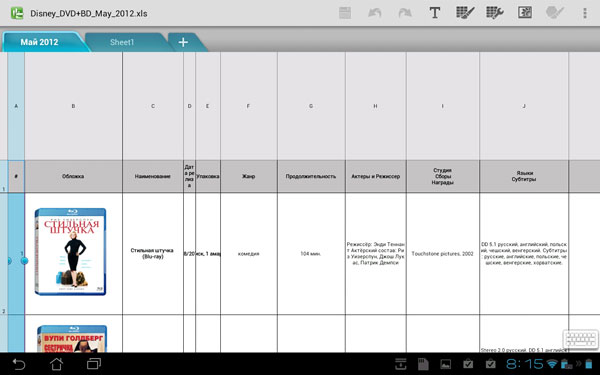This screenshot has height=375, width=600.
Task: Tap the SD card notification icon
Action: tap(423, 364)
